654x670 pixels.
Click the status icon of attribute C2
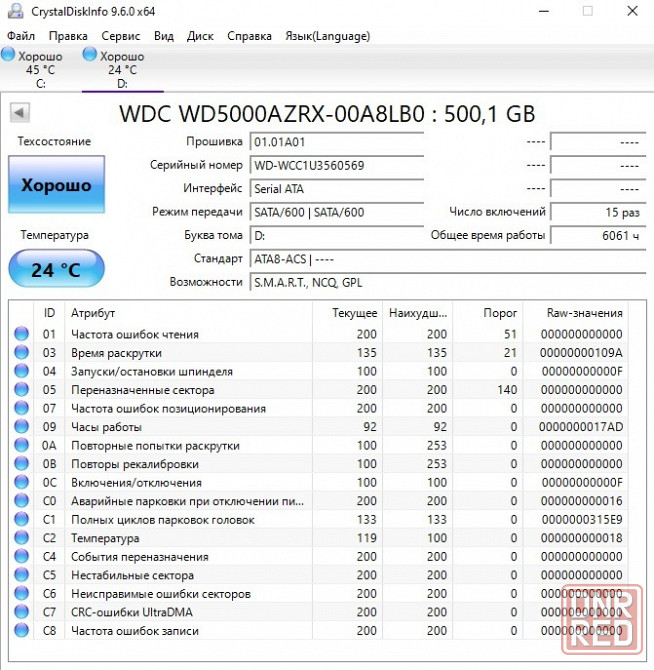(x=21, y=538)
